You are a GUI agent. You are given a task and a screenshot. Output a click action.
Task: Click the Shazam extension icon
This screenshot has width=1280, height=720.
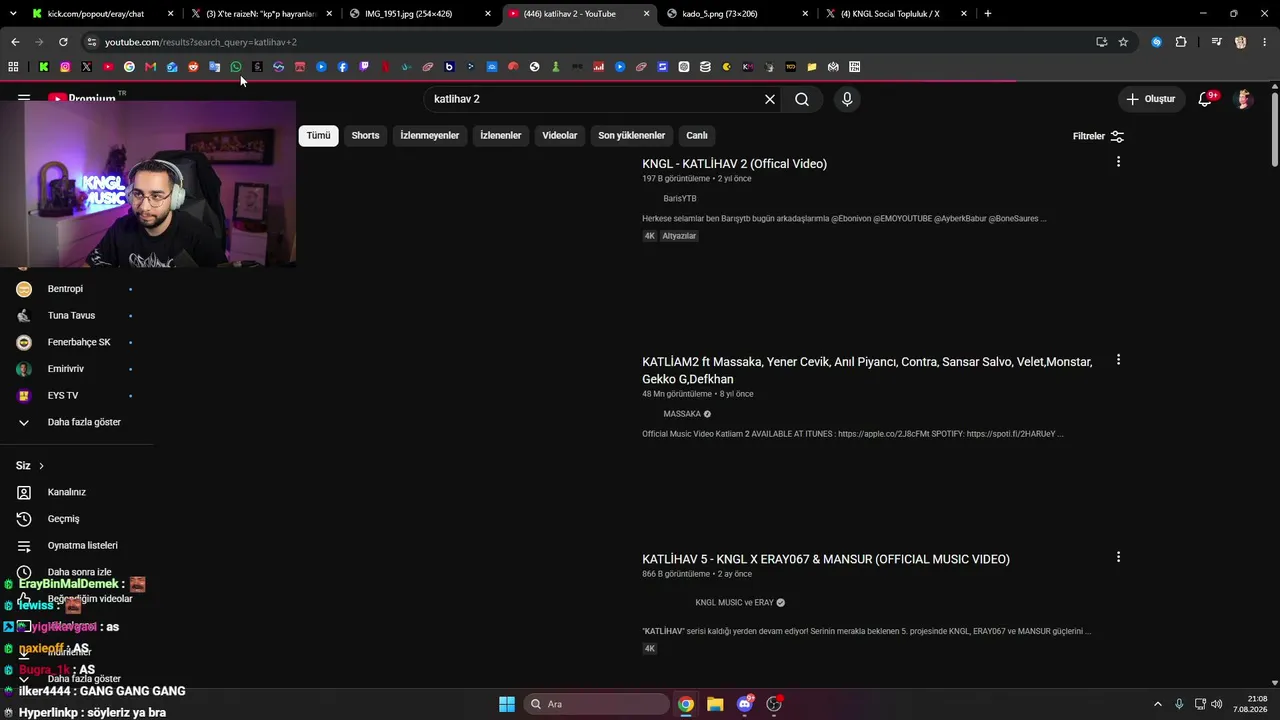tap(1157, 42)
